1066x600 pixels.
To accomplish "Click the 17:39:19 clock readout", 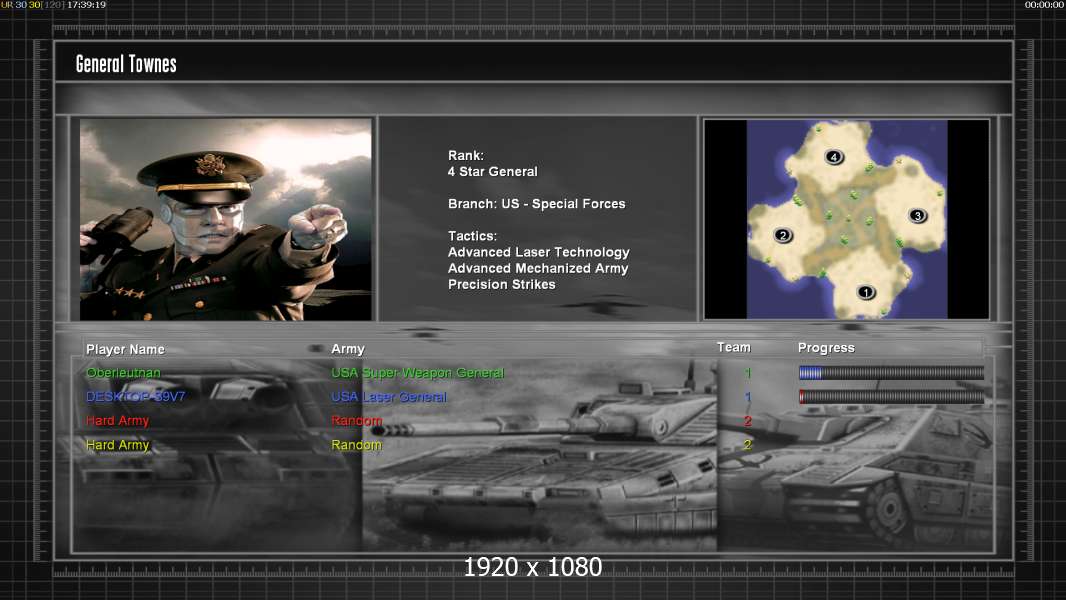I will tap(86, 5).
